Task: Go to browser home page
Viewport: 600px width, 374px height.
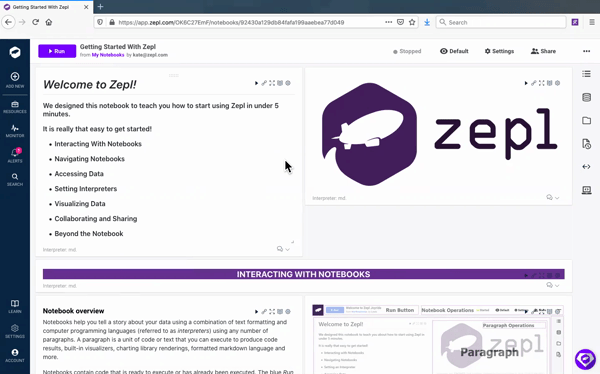Action: pyautogui.click(x=49, y=22)
